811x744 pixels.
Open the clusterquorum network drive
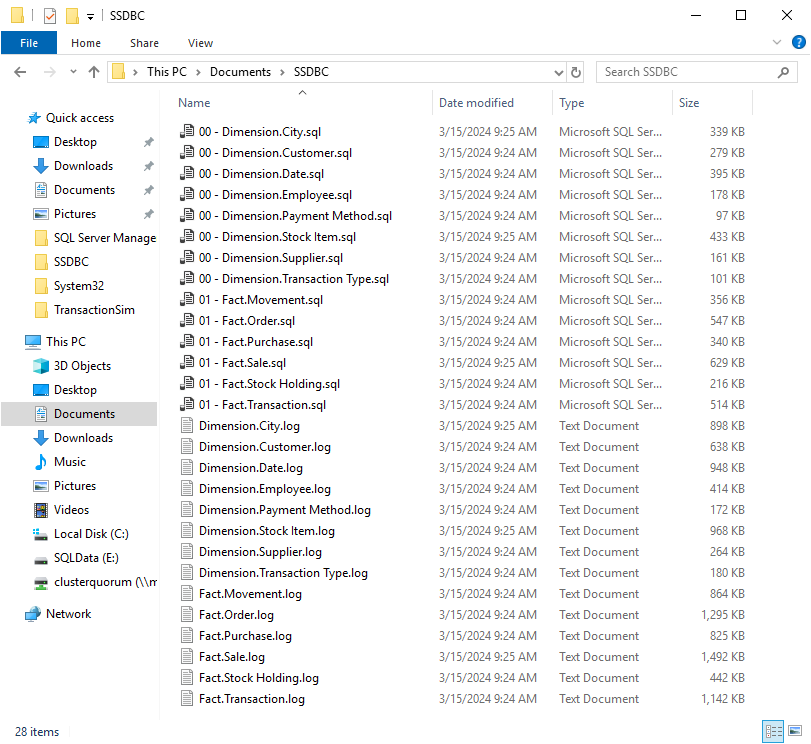click(x=105, y=582)
